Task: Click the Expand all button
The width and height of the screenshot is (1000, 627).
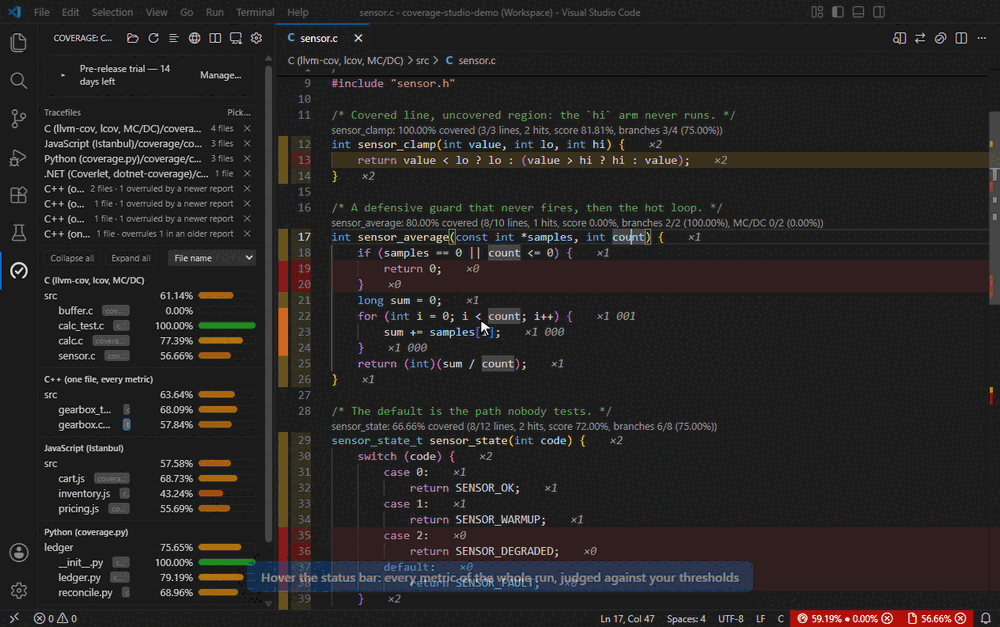Action: pos(131,258)
